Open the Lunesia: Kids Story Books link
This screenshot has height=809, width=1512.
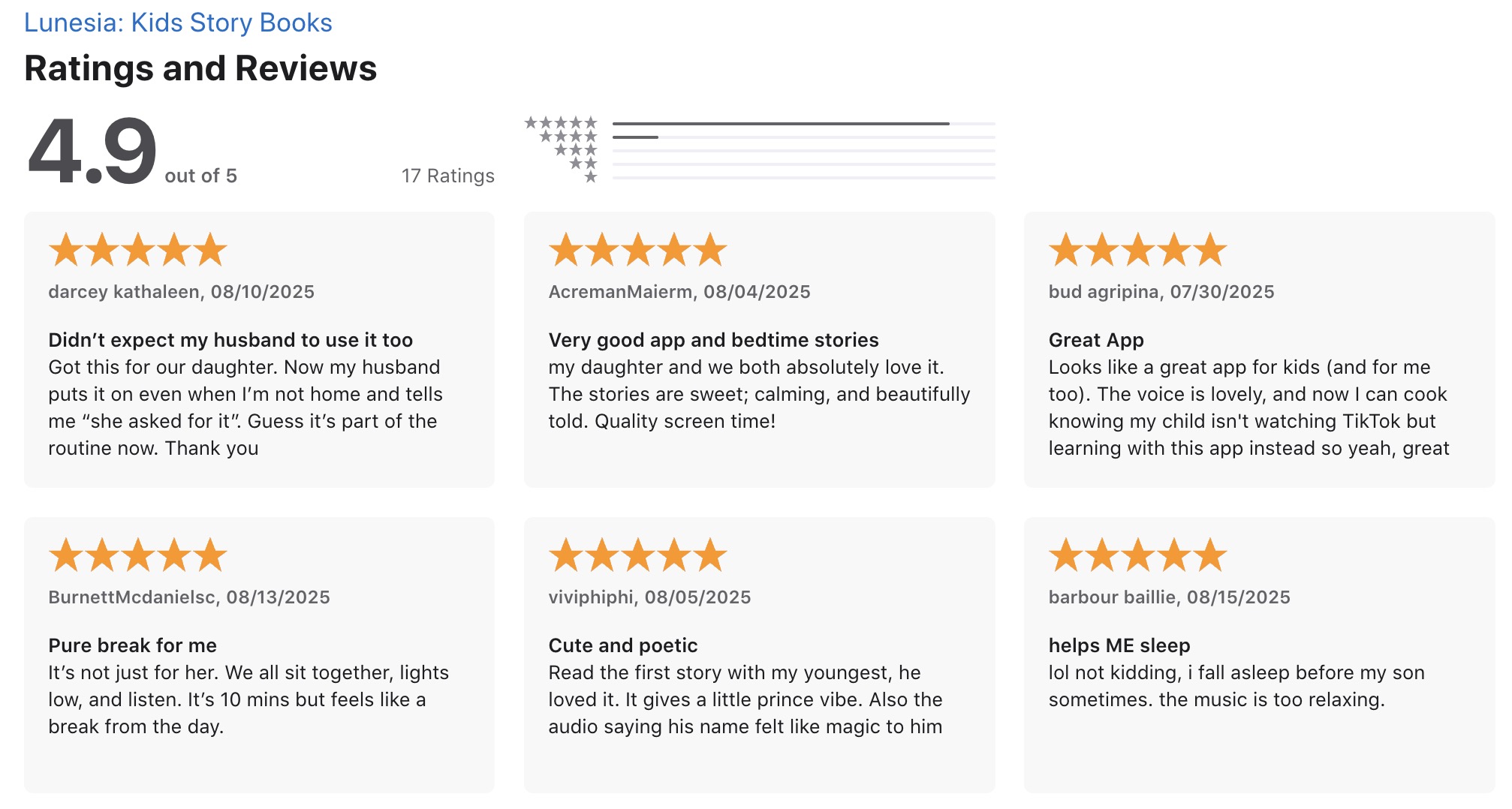(178, 23)
